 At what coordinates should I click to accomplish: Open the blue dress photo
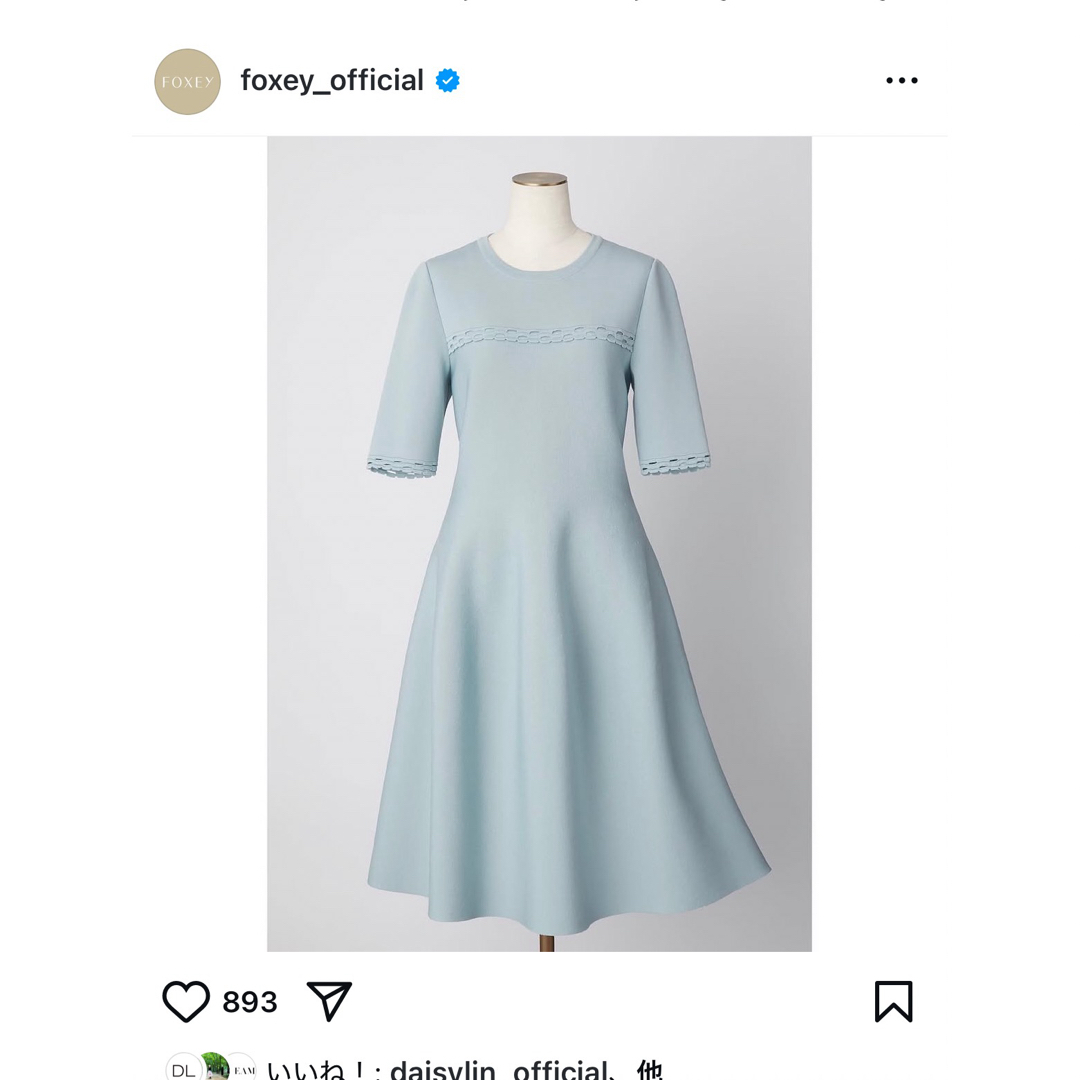(539, 543)
